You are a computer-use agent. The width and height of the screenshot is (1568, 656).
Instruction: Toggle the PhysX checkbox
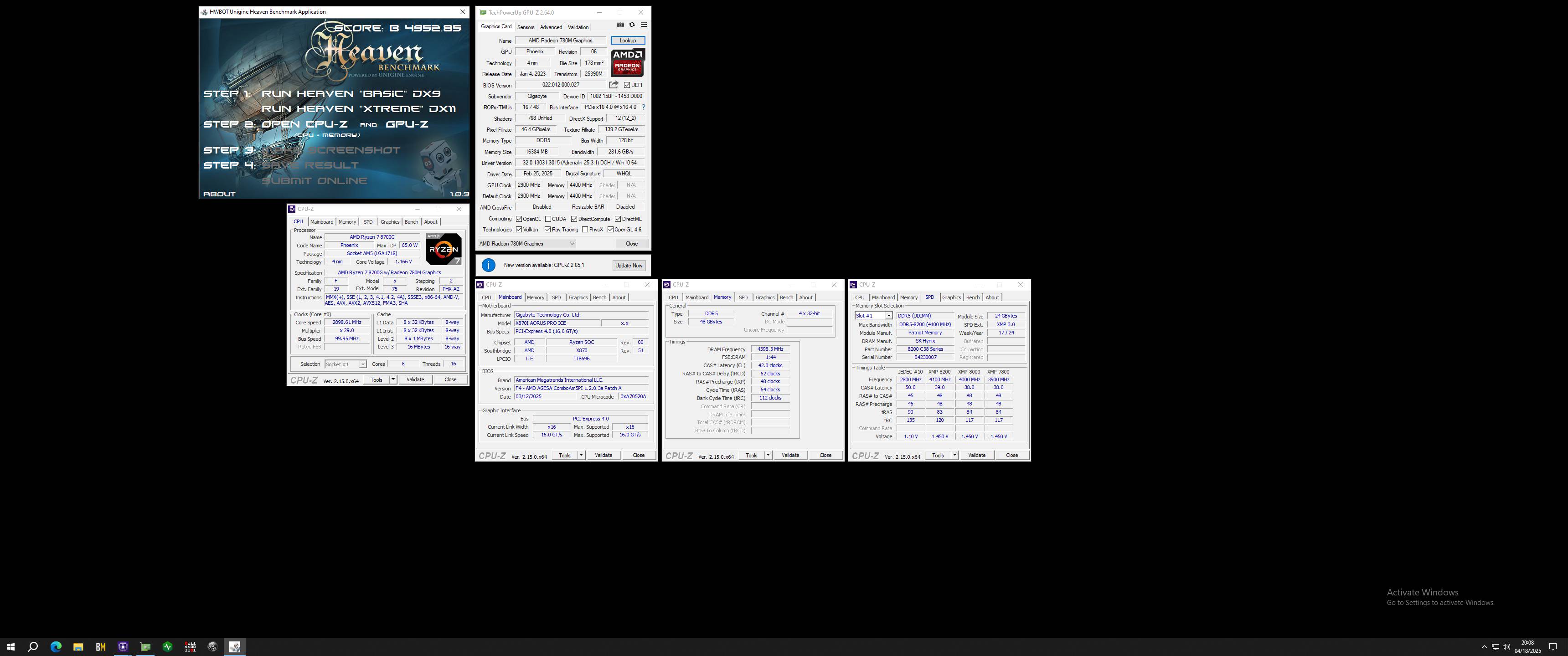coord(585,230)
